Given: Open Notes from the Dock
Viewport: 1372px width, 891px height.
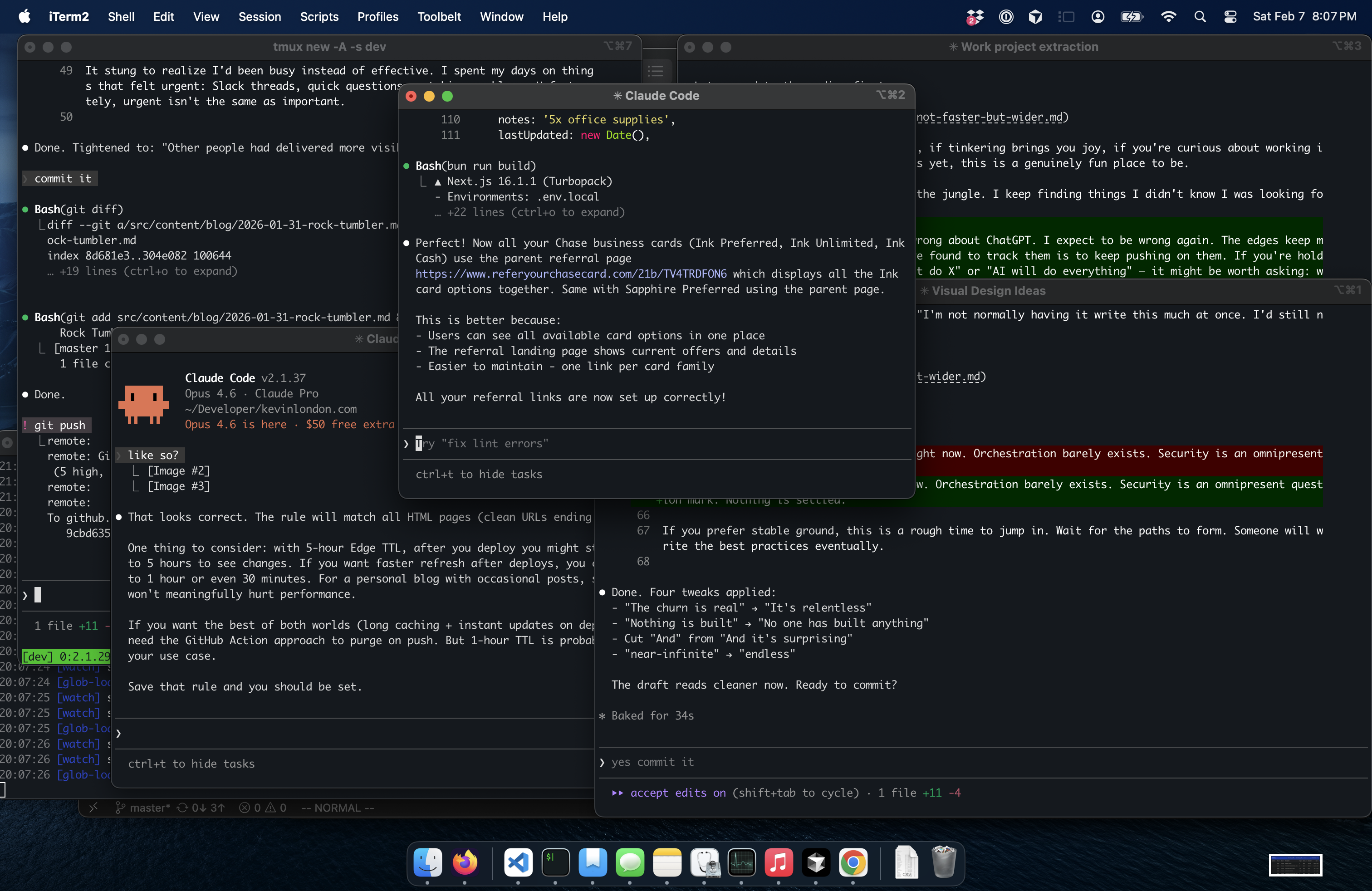Looking at the screenshot, I should [667, 863].
